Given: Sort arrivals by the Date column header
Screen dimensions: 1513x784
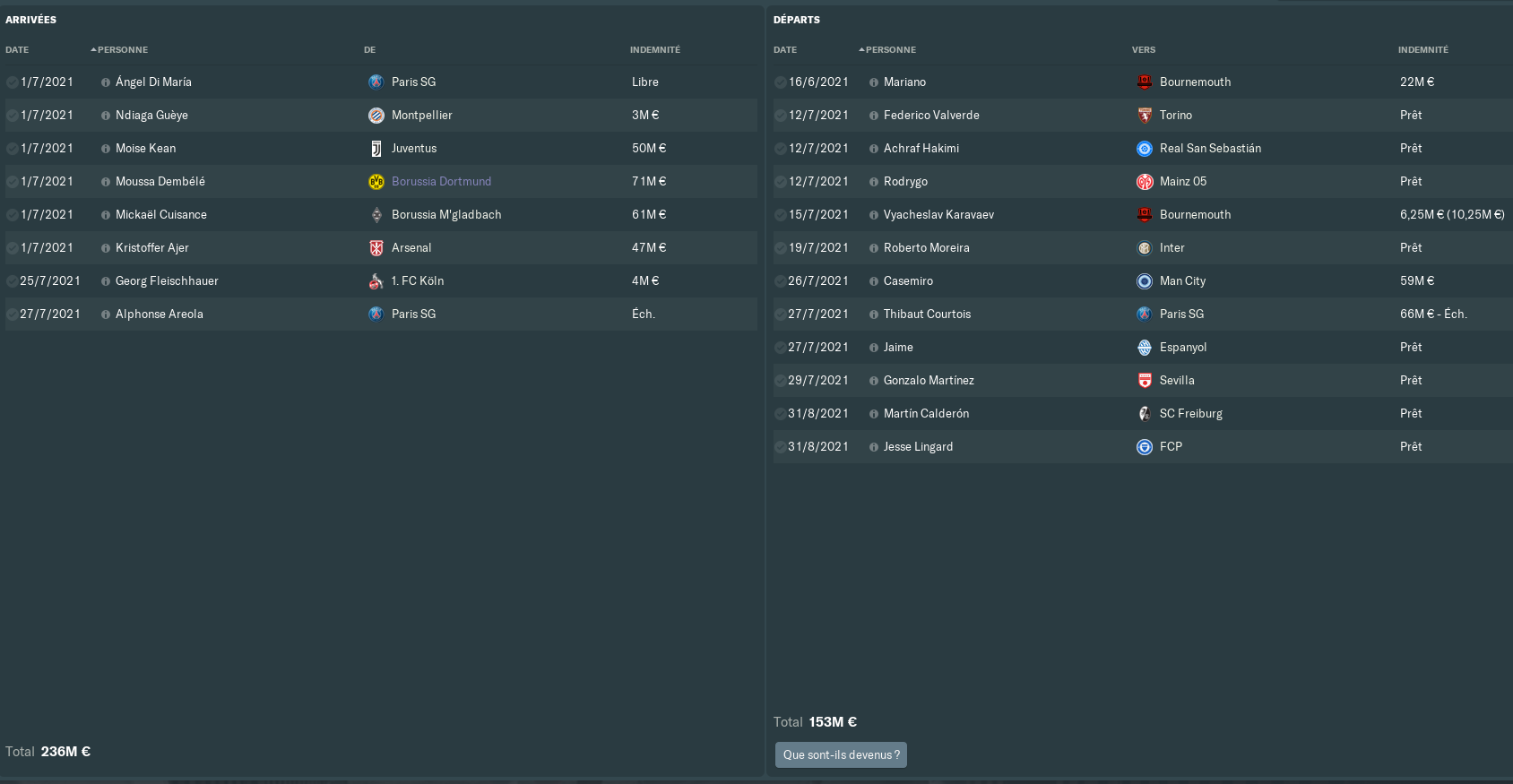Looking at the screenshot, I should pyautogui.click(x=17, y=50).
